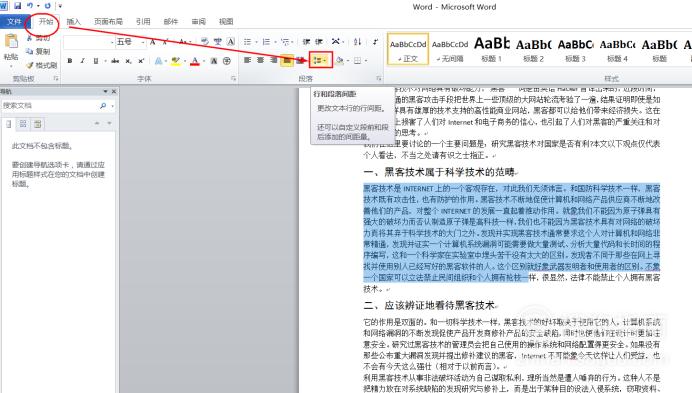Click the Paste (粘贴) clipboard icon
The width and height of the screenshot is (692, 393).
coord(11,41)
